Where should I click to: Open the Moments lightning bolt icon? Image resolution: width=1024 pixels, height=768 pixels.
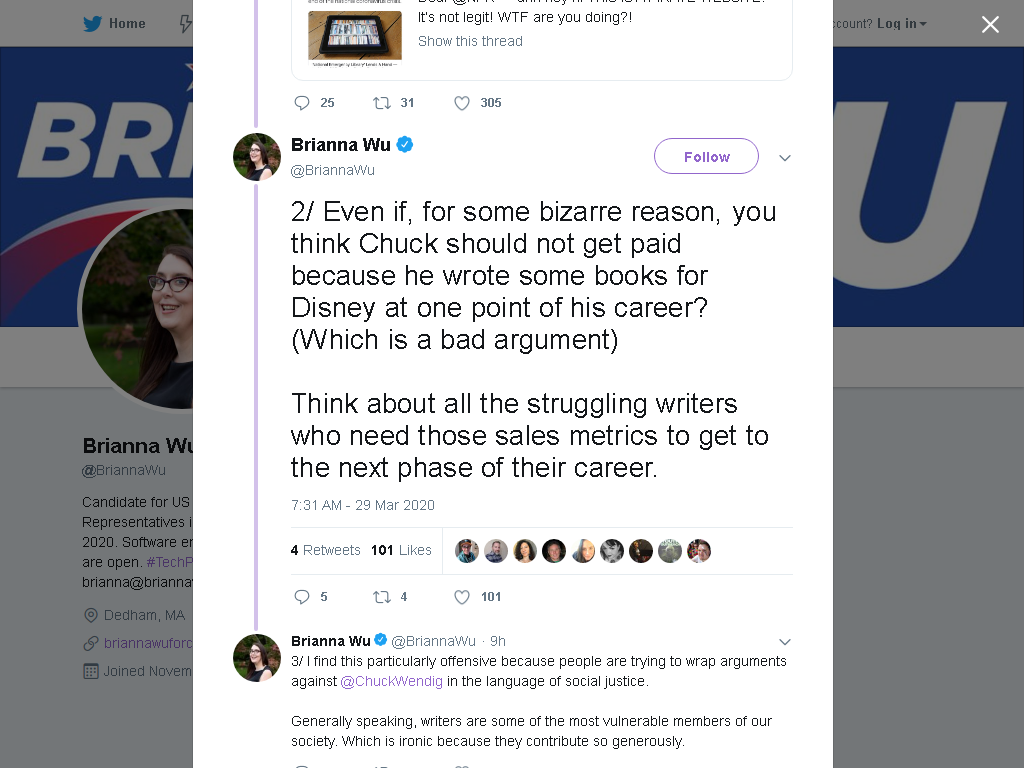(x=186, y=24)
